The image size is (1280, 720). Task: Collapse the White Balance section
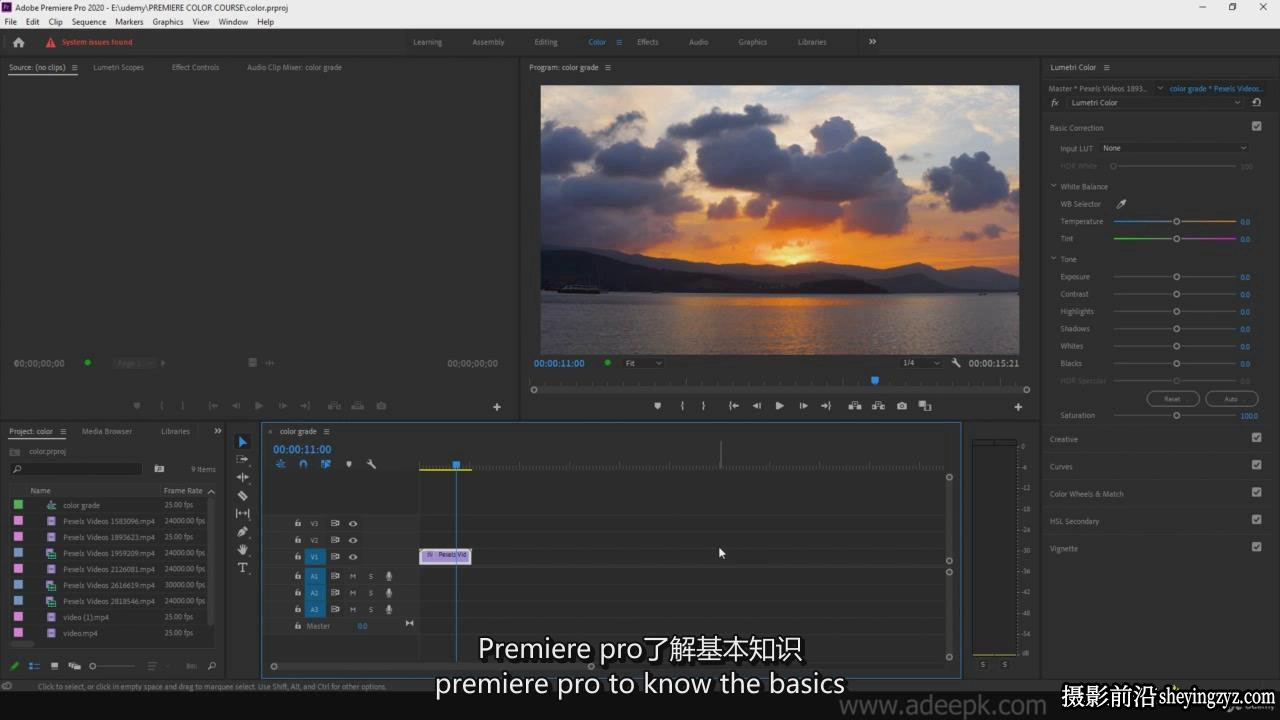click(1053, 186)
